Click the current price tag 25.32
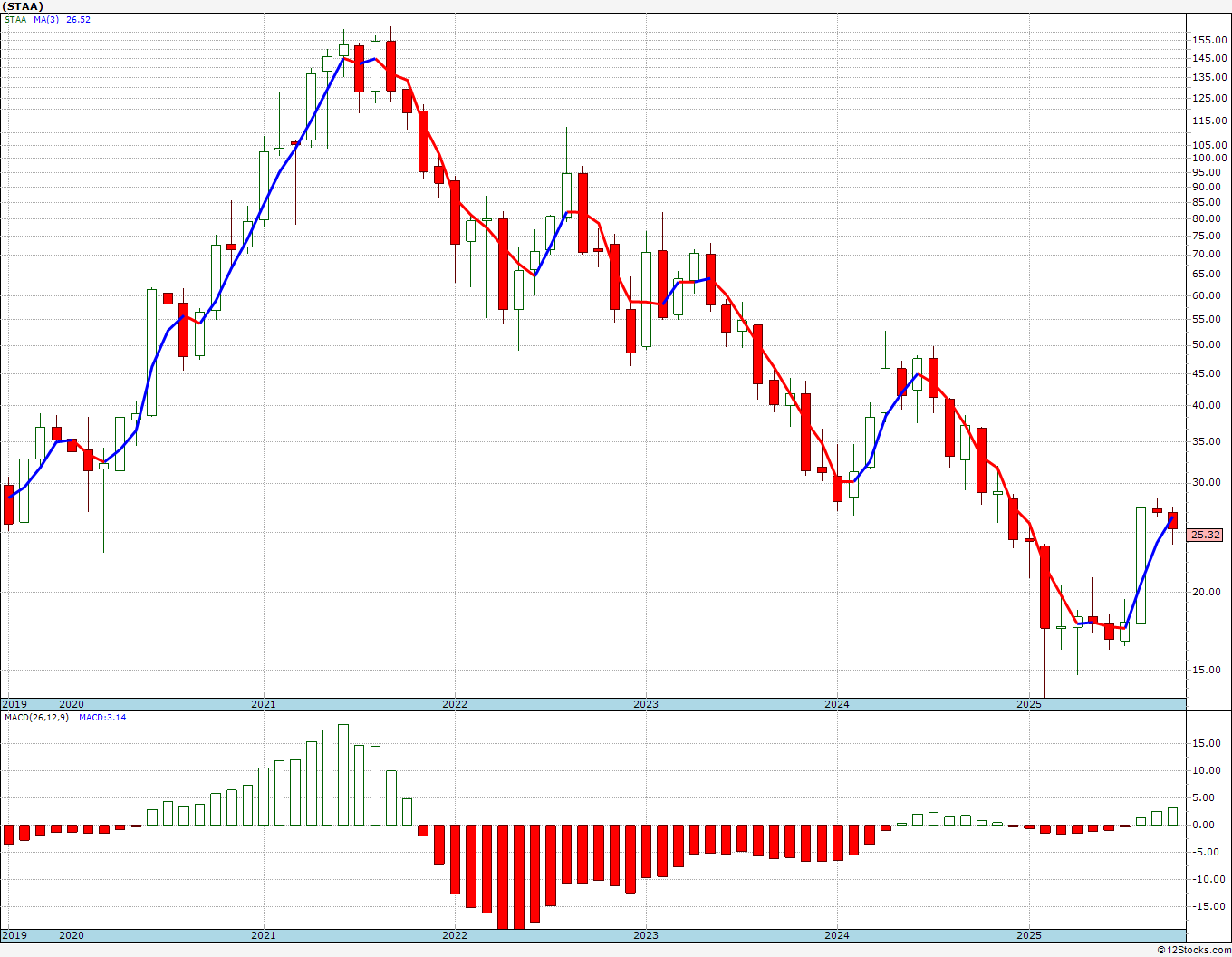The height and width of the screenshot is (957, 1232). click(1205, 536)
